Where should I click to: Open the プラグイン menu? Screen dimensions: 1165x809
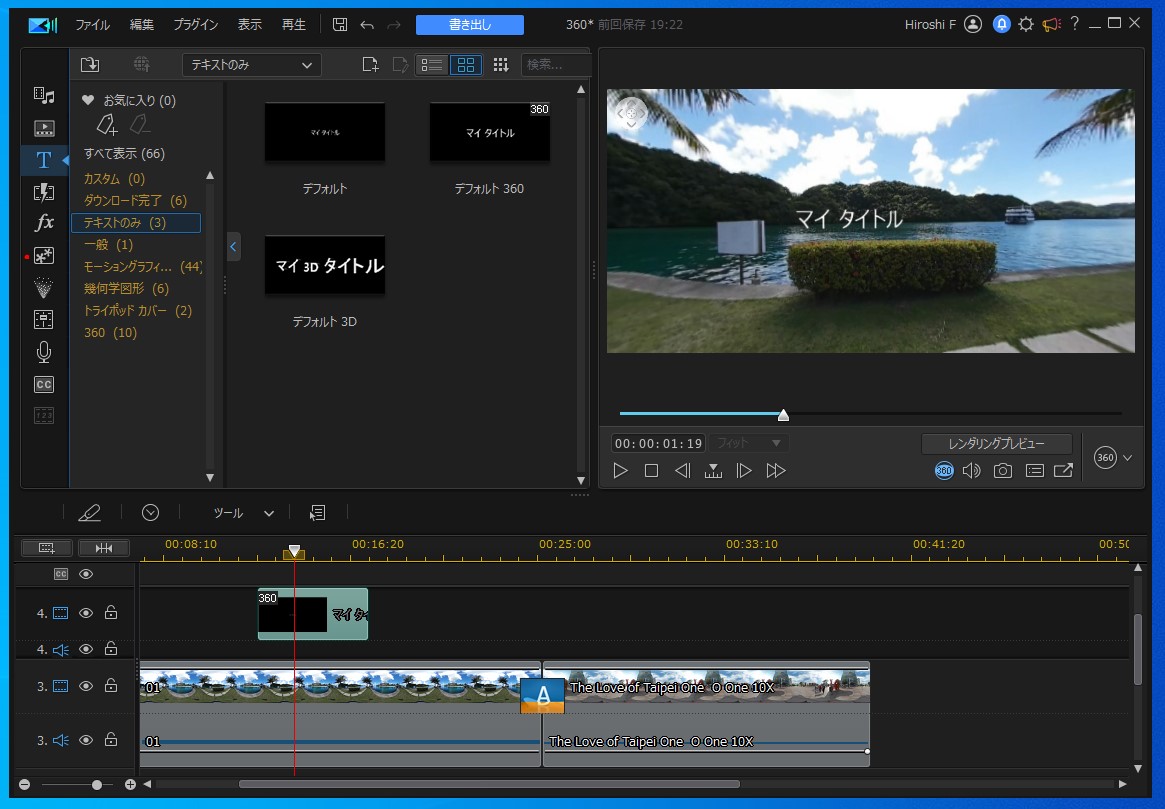tap(196, 25)
